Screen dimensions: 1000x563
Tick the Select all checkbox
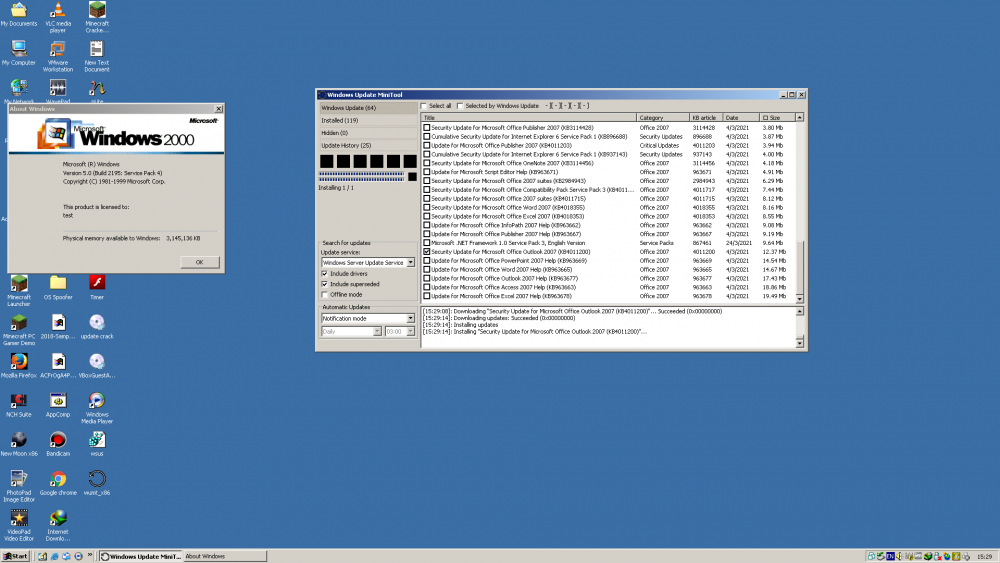tap(423, 106)
